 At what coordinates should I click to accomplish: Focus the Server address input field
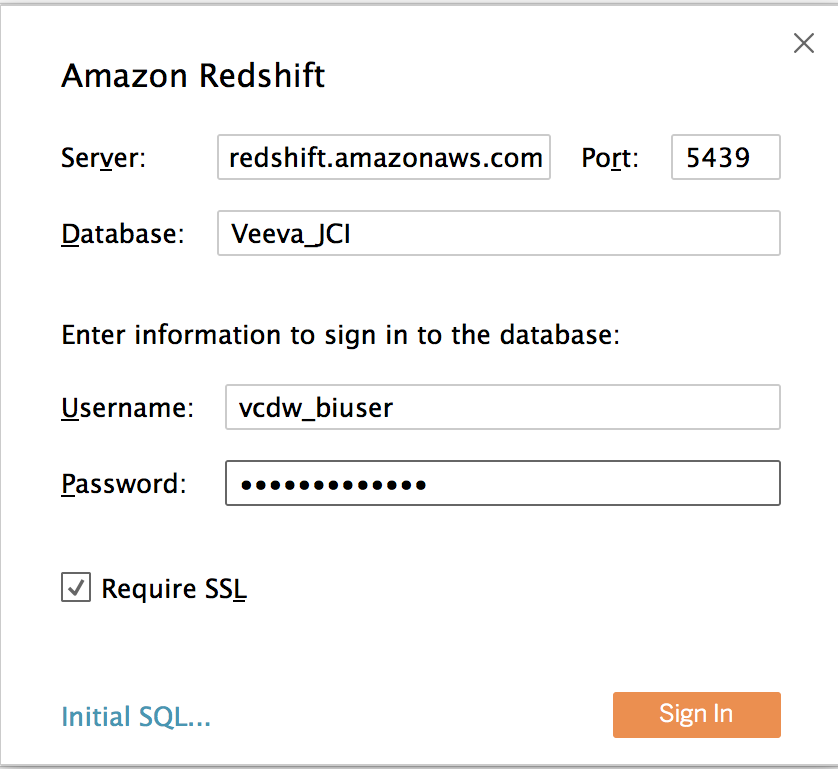click(x=384, y=157)
